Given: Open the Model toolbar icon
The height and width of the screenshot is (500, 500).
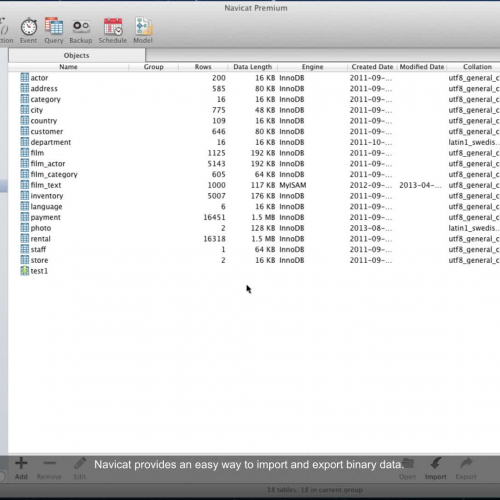Looking at the screenshot, I should click(x=143, y=31).
